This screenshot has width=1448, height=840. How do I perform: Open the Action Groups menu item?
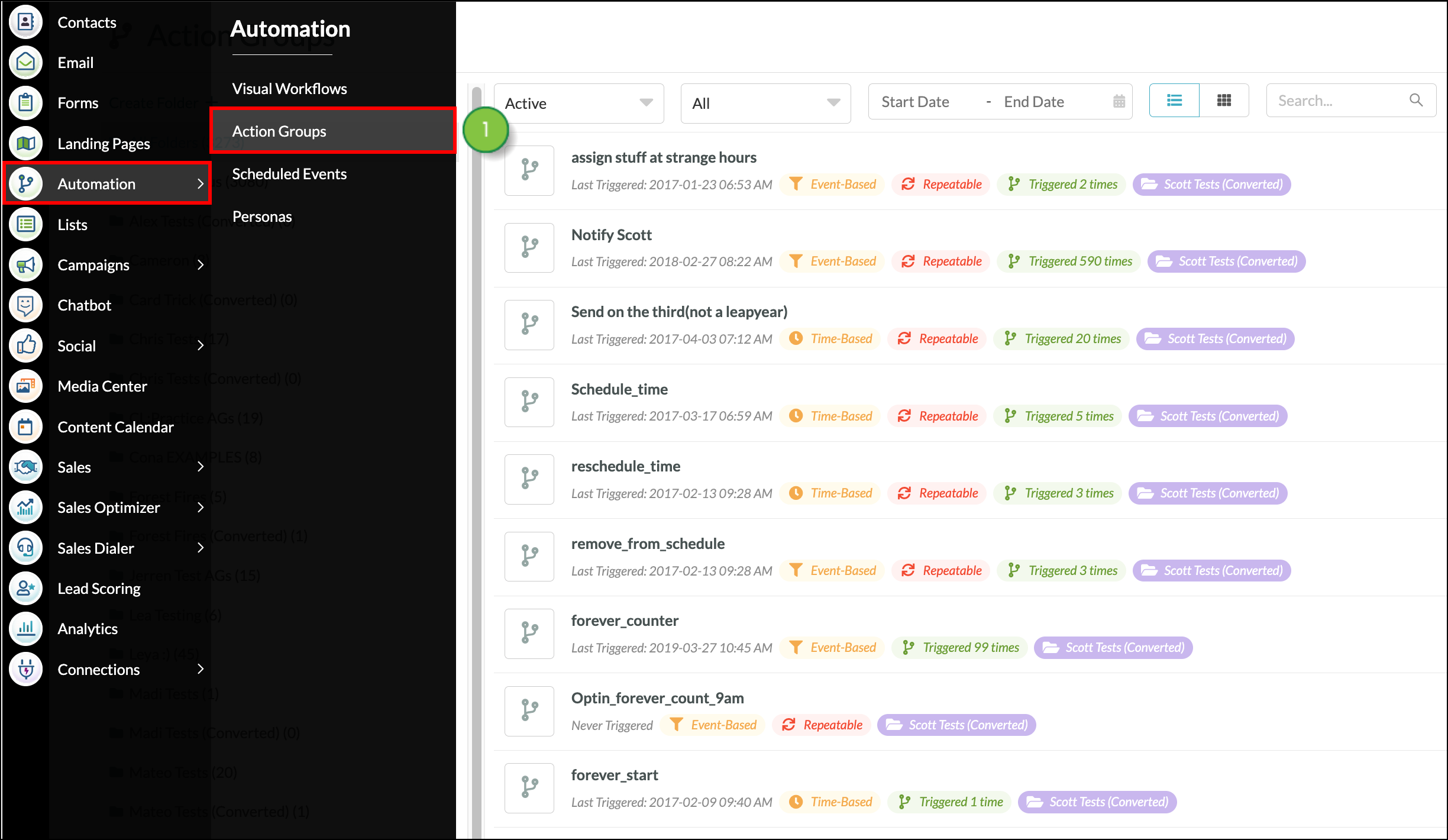pos(279,131)
